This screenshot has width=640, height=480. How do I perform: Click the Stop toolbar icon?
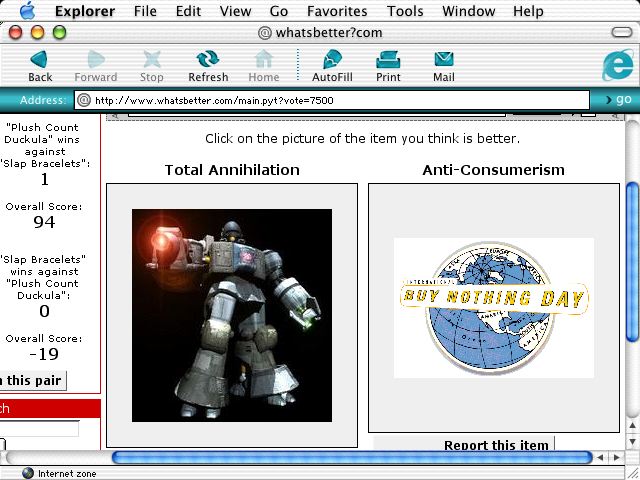coord(152,60)
